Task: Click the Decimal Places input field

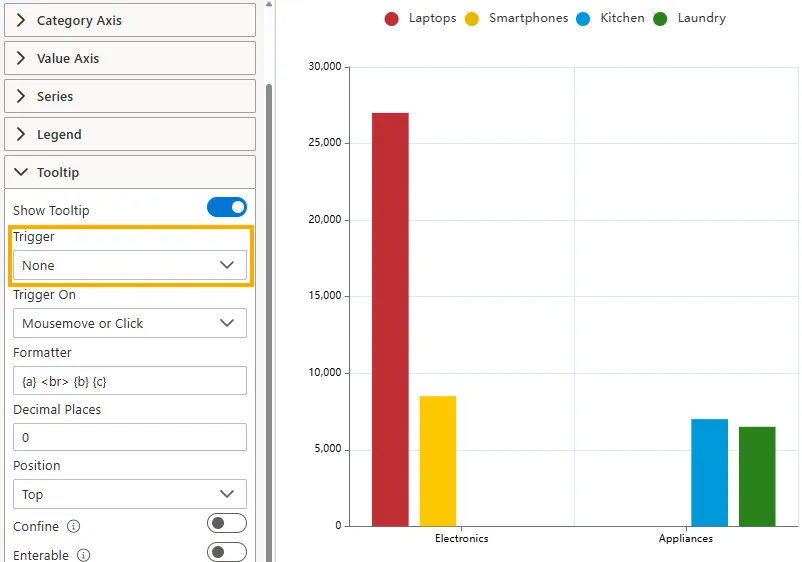Action: click(129, 437)
